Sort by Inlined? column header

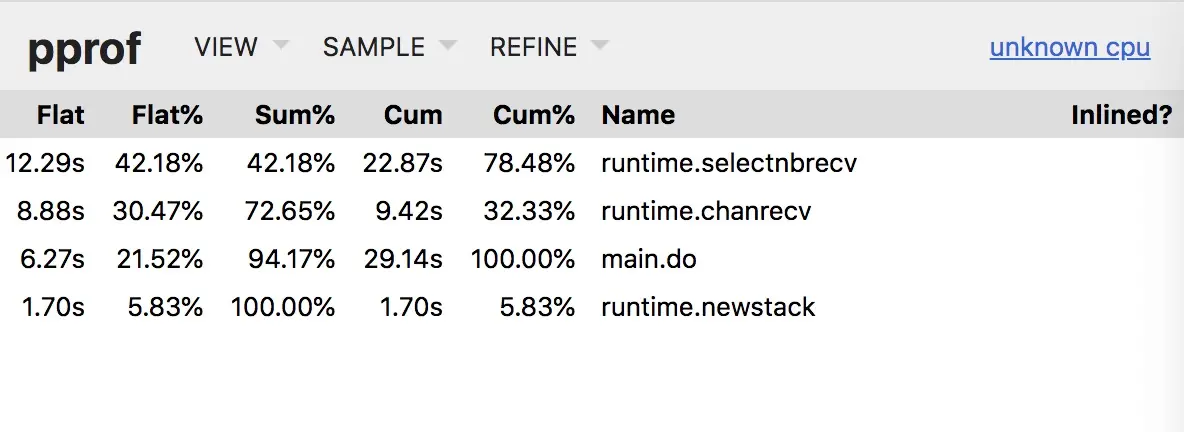(1122, 115)
